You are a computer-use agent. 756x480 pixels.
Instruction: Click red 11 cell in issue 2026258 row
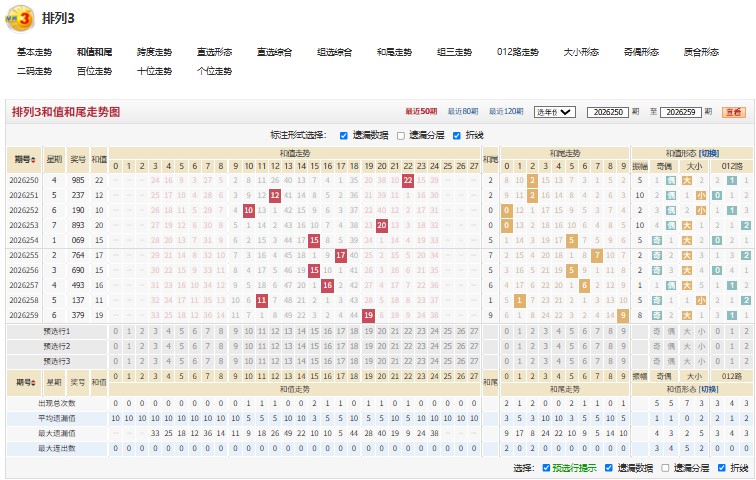coord(262,300)
